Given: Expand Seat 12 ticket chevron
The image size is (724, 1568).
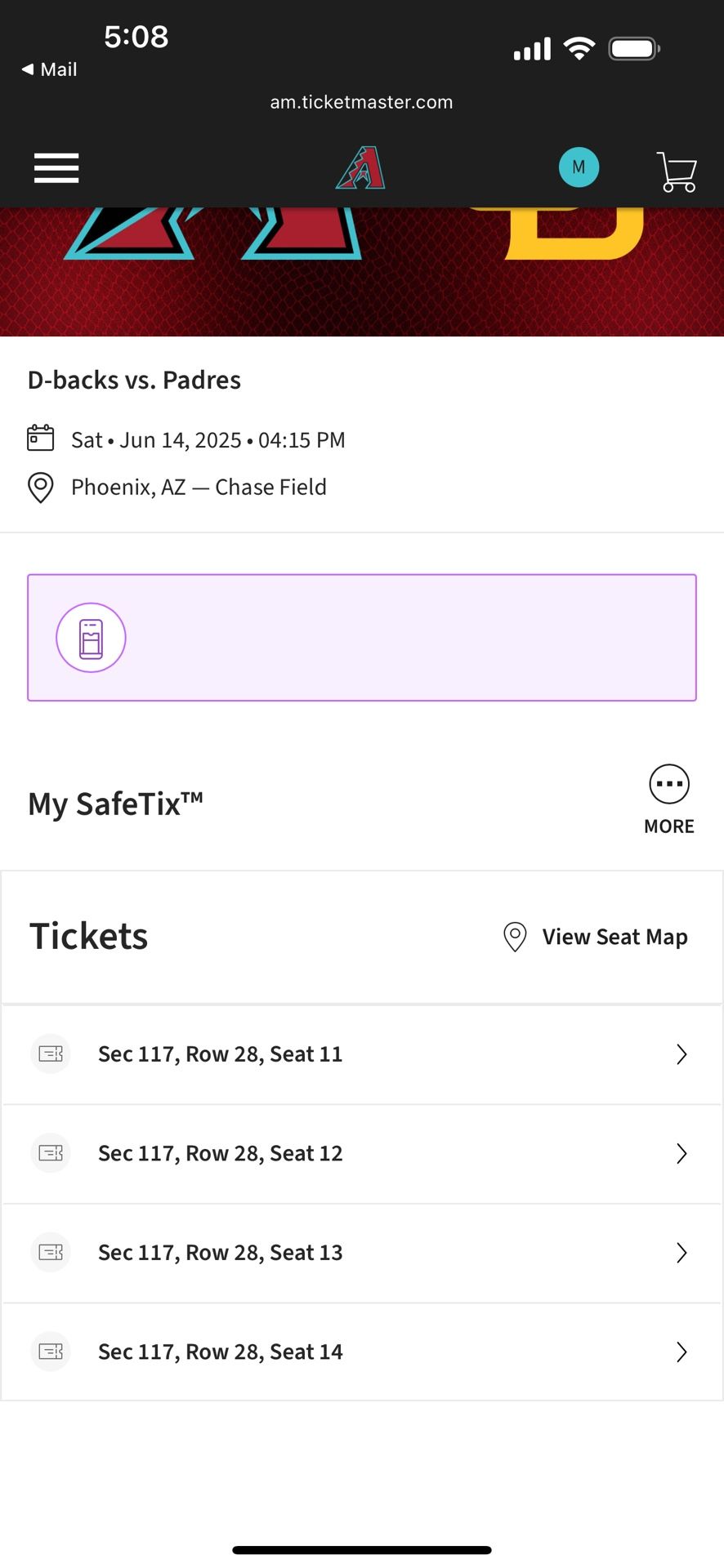Looking at the screenshot, I should tap(682, 1153).
